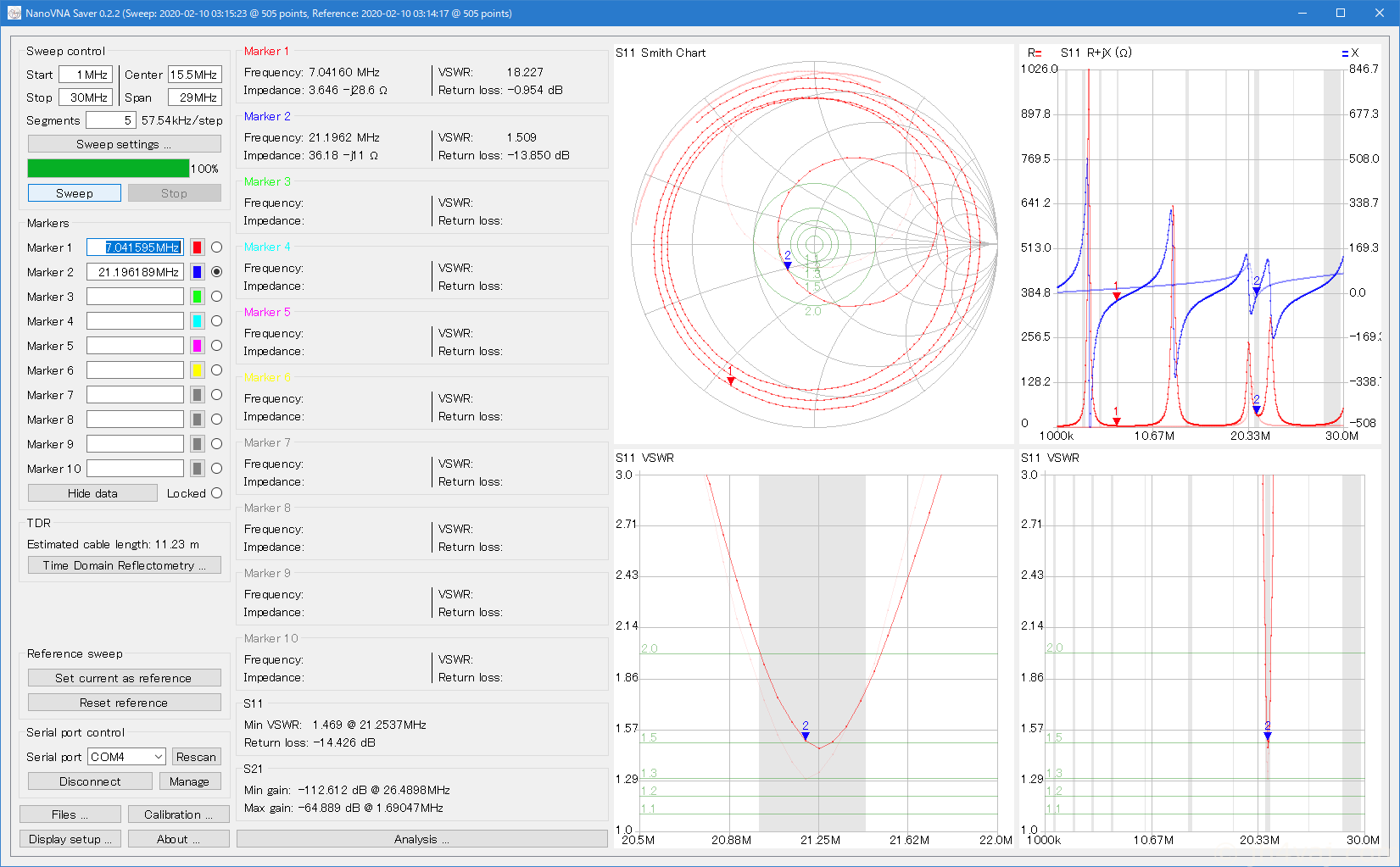Image resolution: width=1400 pixels, height=867 pixels.
Task: Maximize the NanoVNA Saver window
Action: point(1341,13)
